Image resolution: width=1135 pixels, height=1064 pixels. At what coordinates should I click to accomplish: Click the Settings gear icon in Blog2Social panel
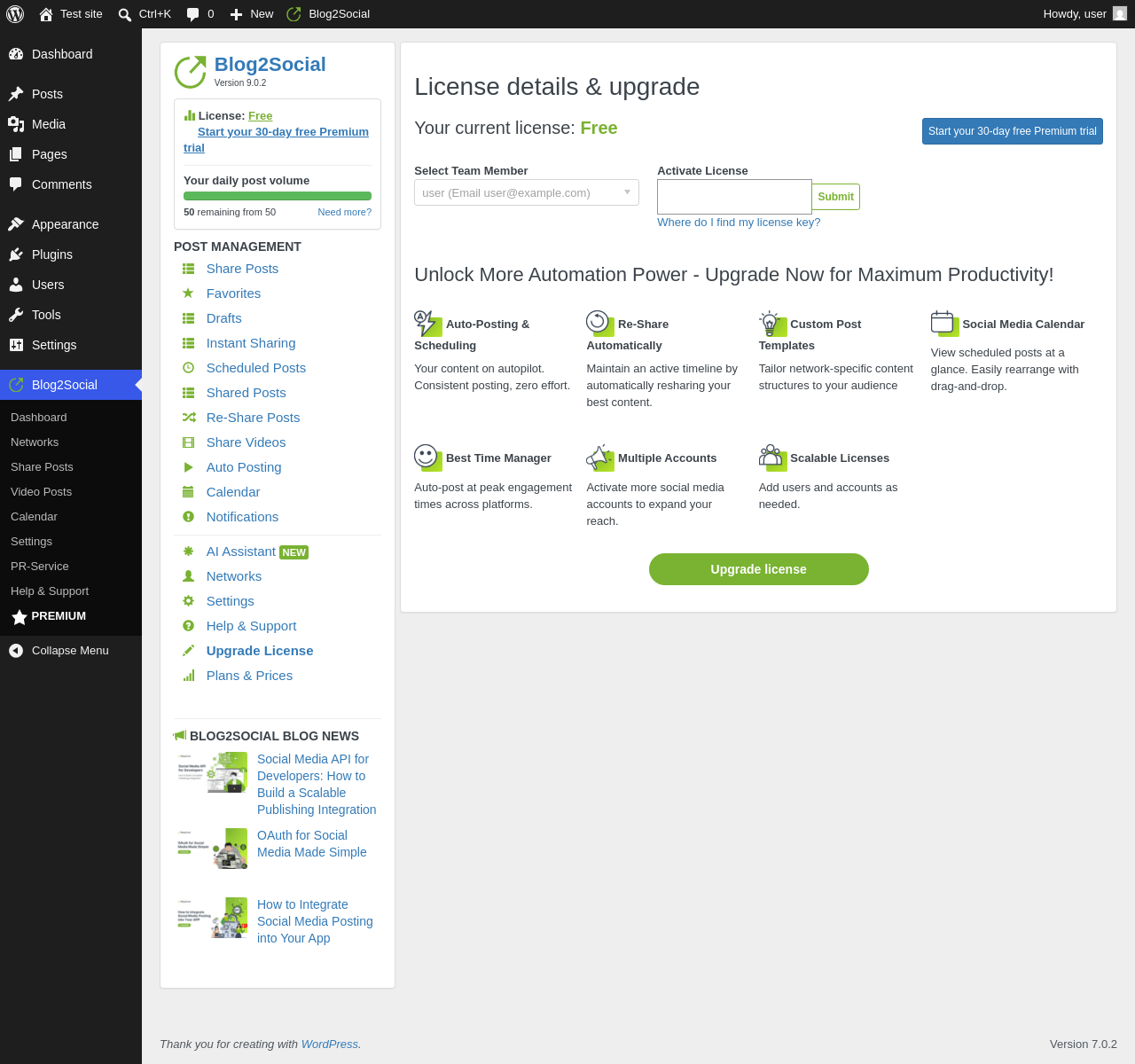188,601
